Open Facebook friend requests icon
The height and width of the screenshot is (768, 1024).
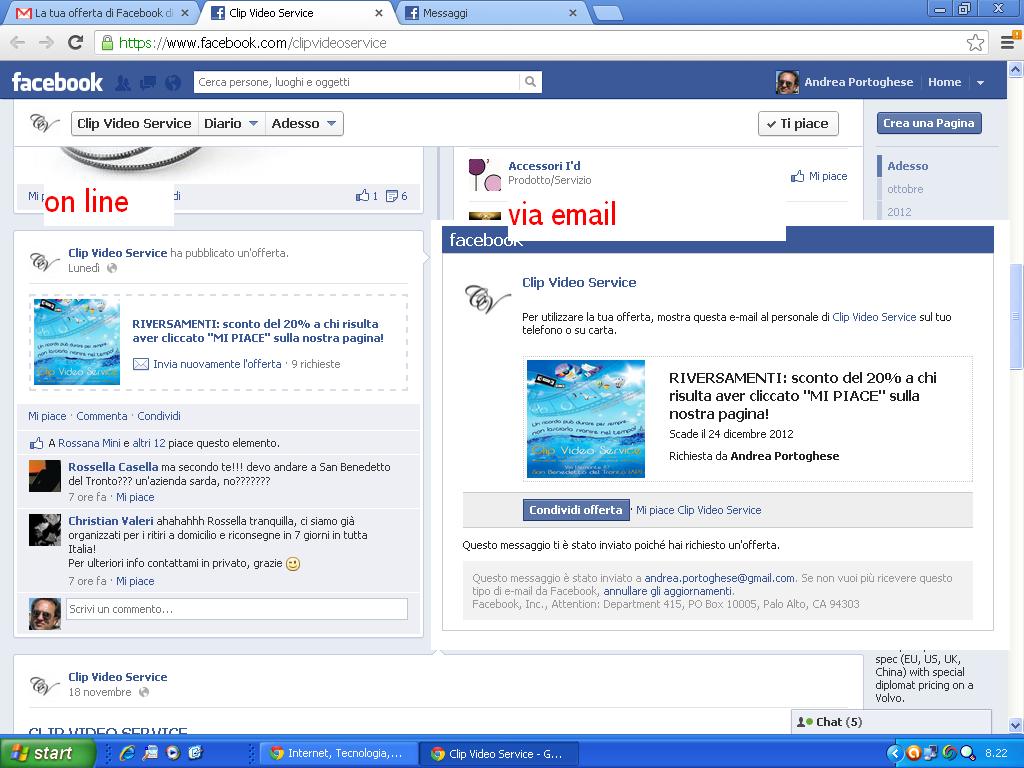[x=123, y=83]
